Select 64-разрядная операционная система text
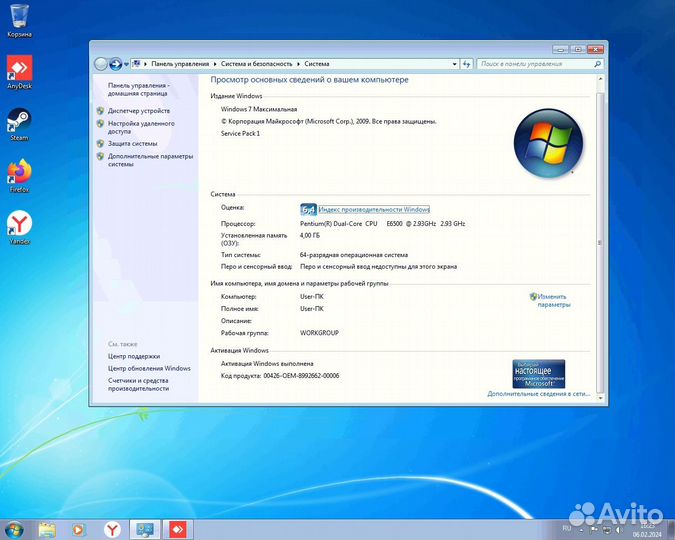The image size is (675, 540). click(x=354, y=254)
